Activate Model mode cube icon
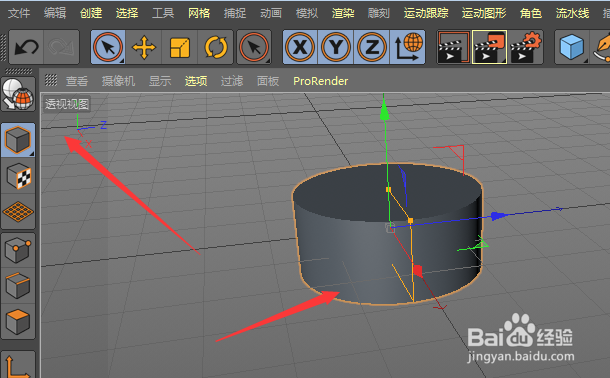Image resolution: width=610 pixels, height=378 pixels. tap(18, 140)
